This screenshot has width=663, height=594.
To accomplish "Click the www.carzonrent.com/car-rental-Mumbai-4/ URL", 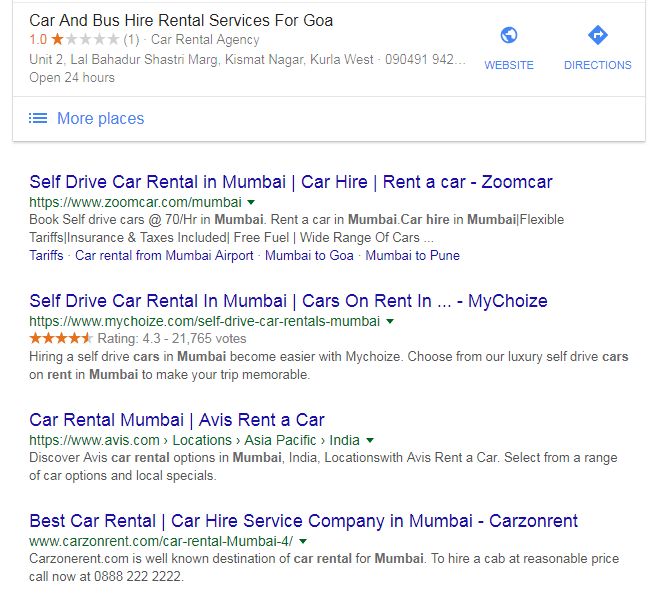I will (161, 541).
